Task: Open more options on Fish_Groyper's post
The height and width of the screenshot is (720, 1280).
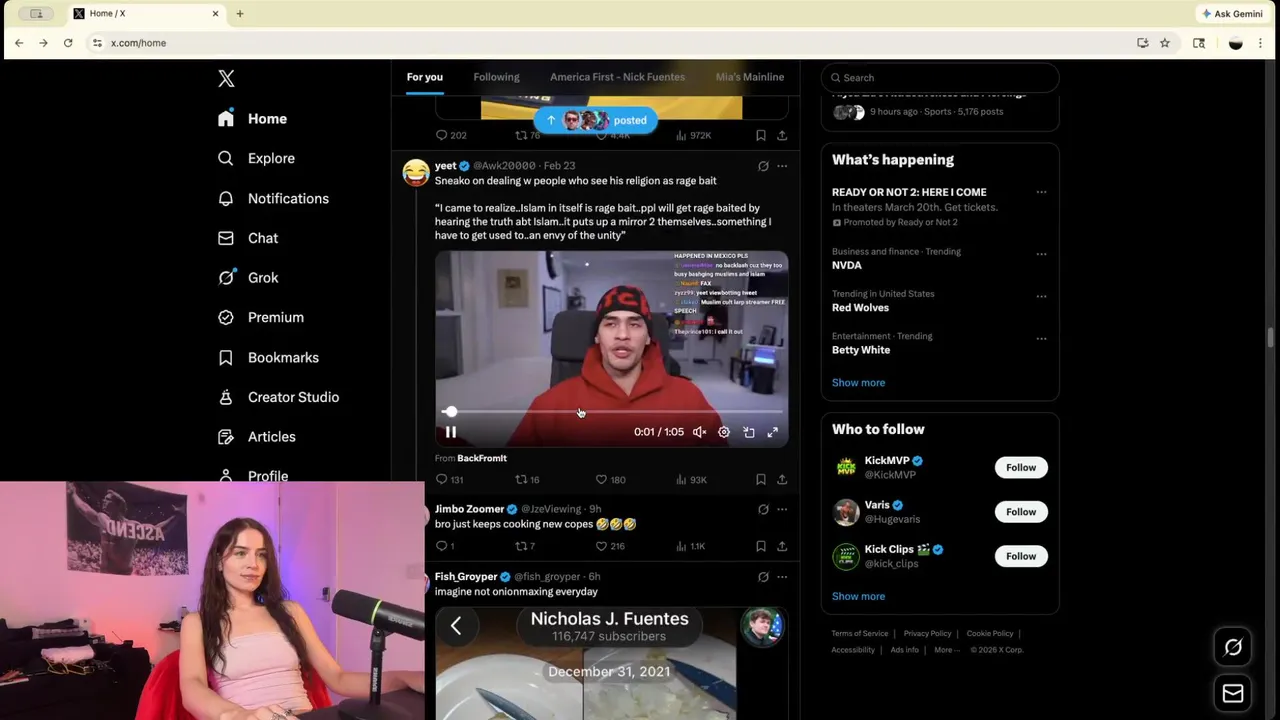Action: click(782, 577)
